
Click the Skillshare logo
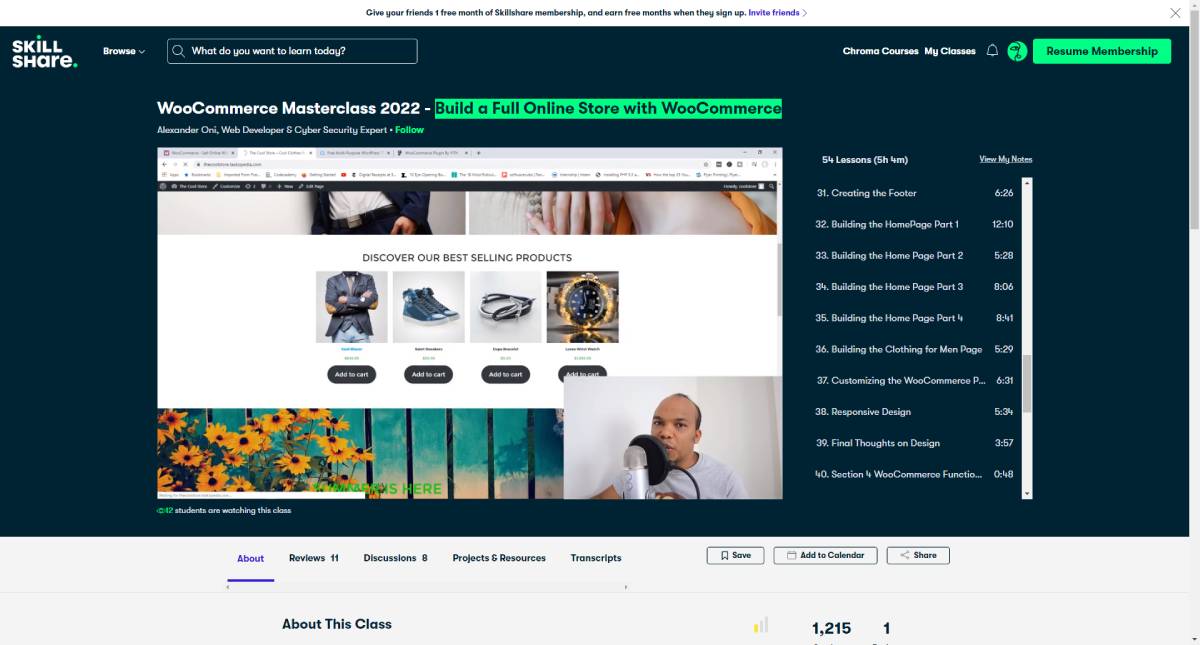tap(44, 52)
